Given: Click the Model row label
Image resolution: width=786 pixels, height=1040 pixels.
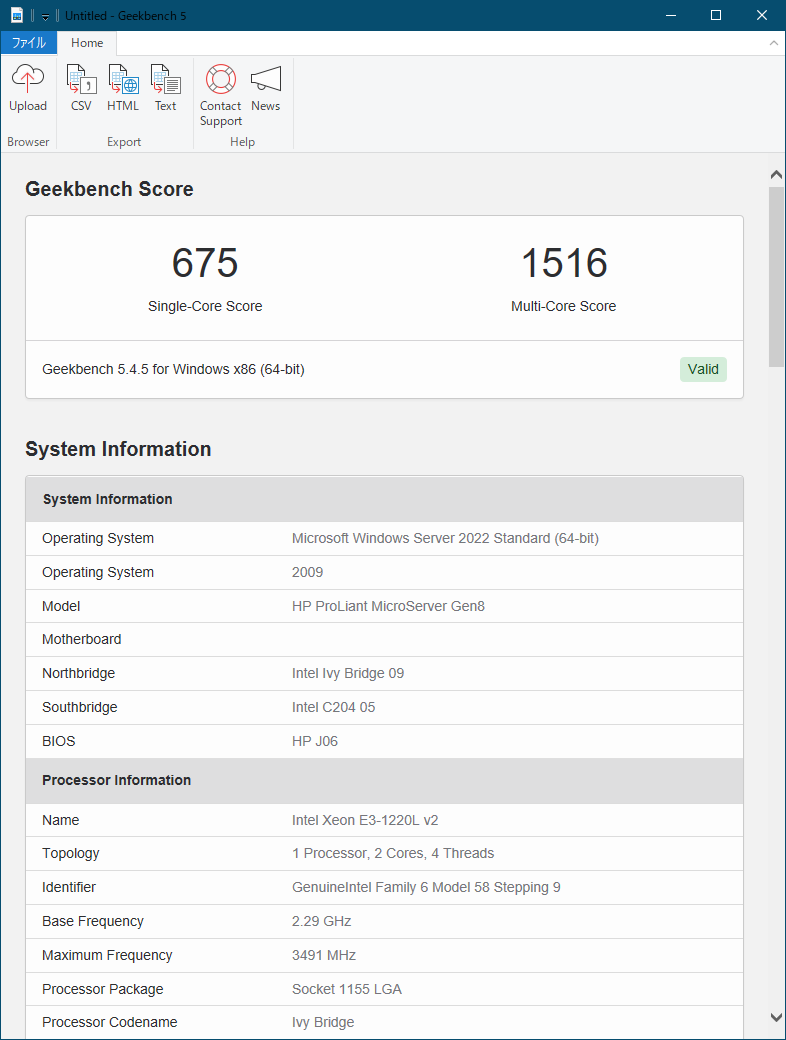Looking at the screenshot, I should (x=61, y=606).
